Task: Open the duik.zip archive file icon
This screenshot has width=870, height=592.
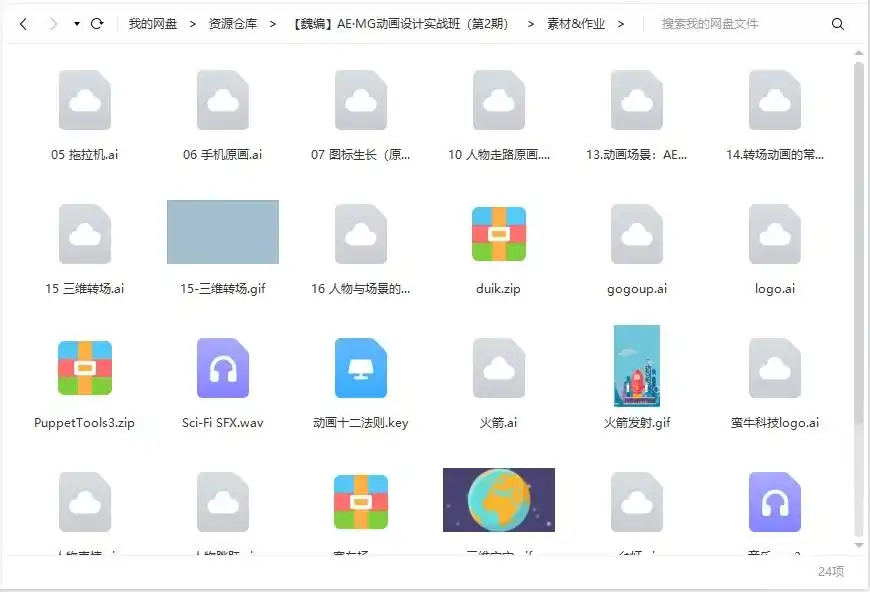Action: tap(499, 232)
